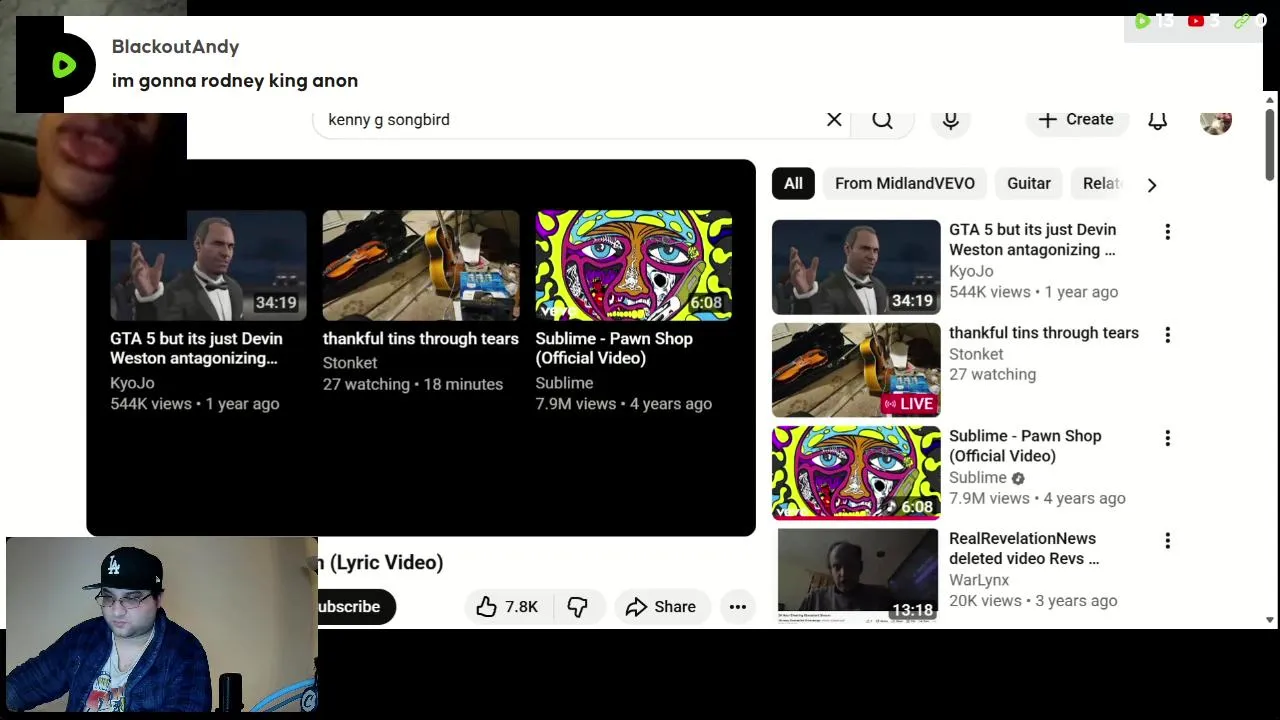
Task: Click '20K views • 3 years ago' text
Action: click(x=1033, y=601)
